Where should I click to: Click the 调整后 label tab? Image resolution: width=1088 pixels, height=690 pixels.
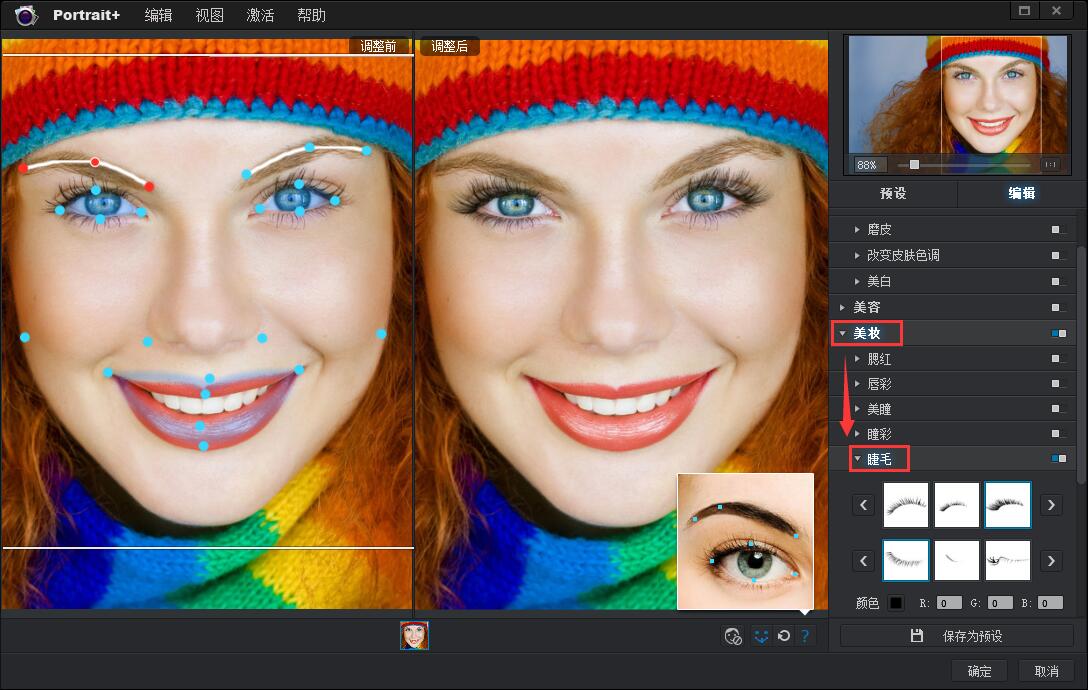[450, 46]
